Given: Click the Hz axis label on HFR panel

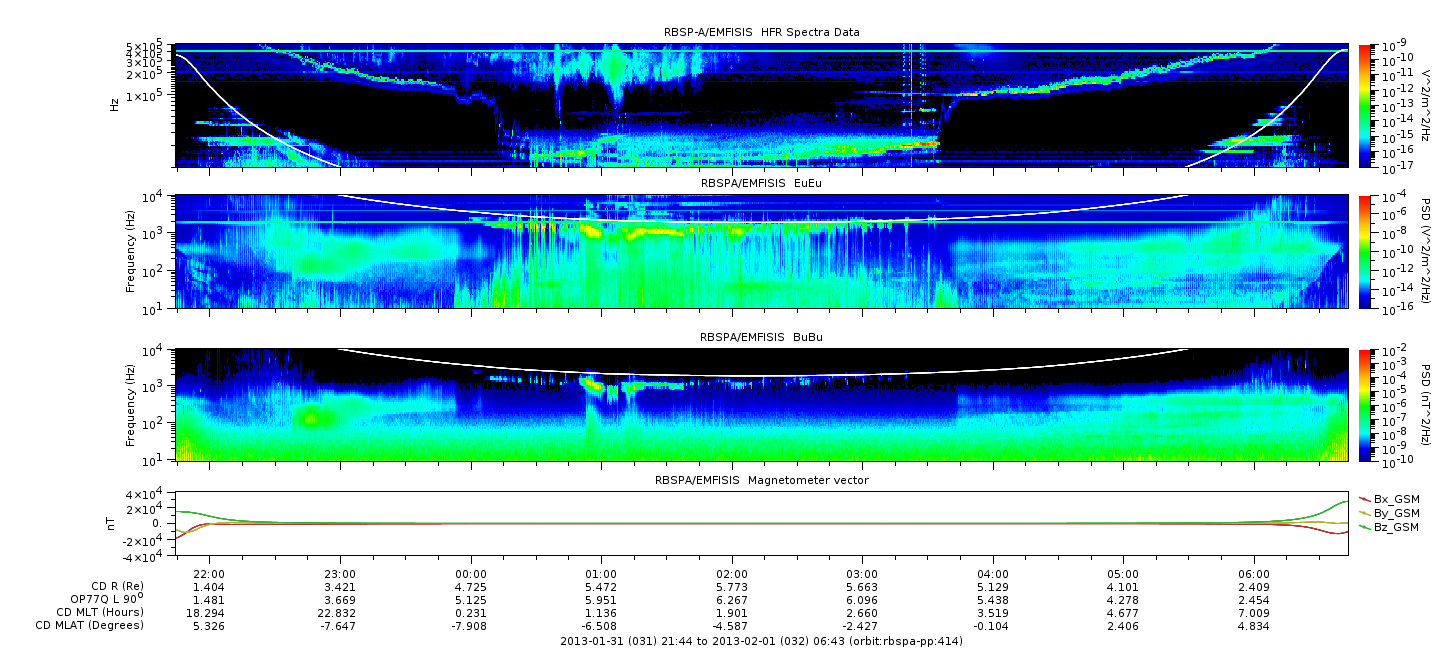Looking at the screenshot, I should (116, 104).
